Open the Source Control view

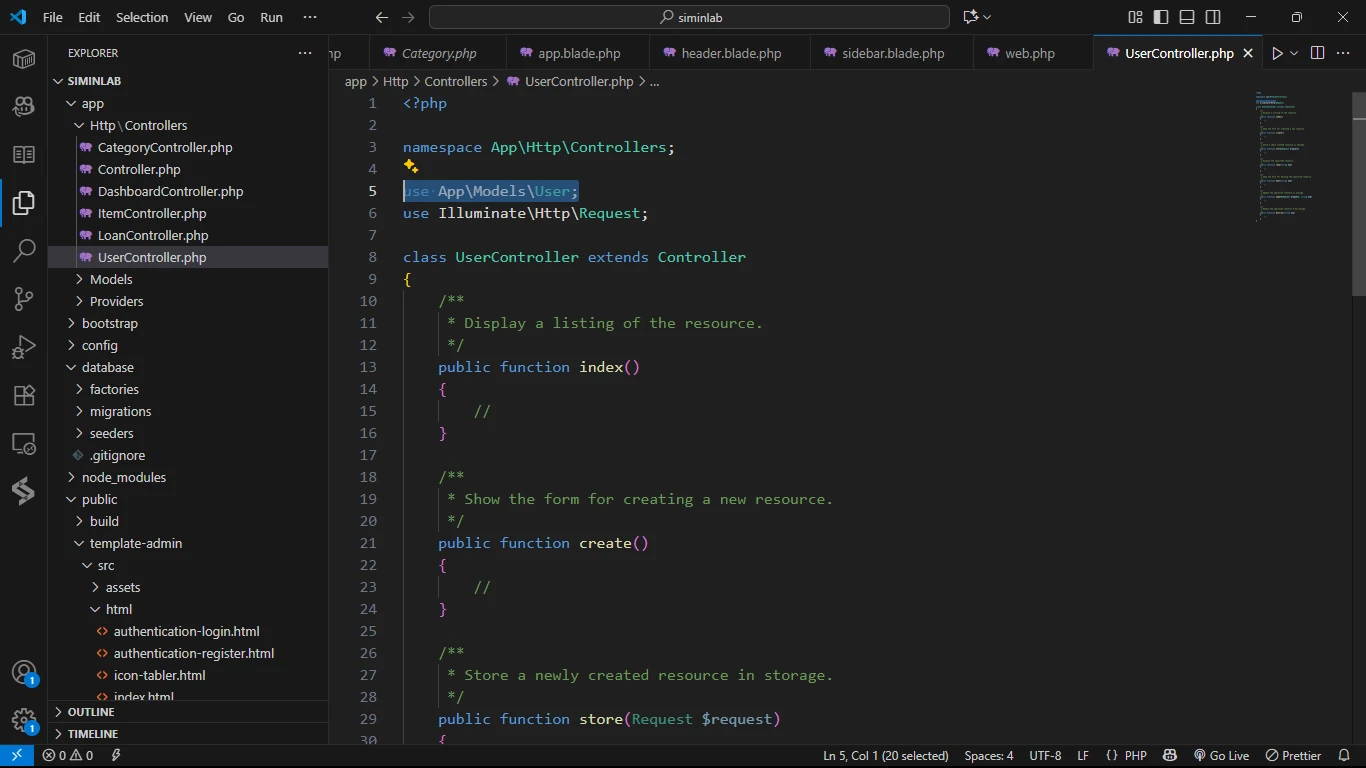coord(24,299)
